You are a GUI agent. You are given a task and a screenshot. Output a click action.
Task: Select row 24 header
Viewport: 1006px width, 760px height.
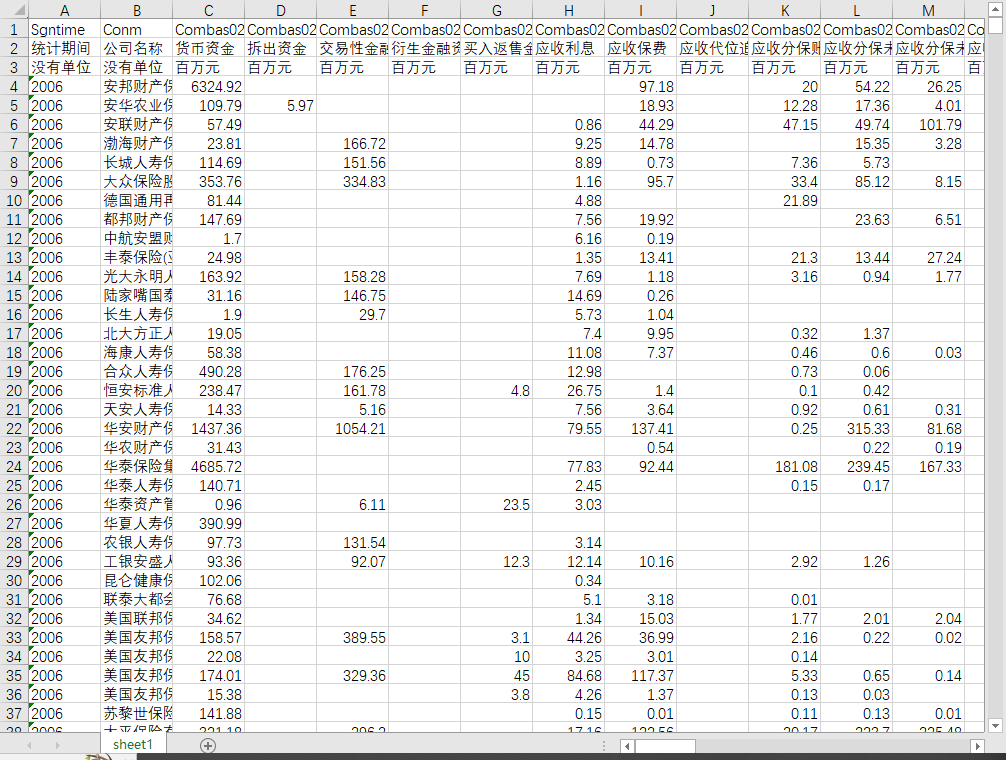click(x=14, y=467)
